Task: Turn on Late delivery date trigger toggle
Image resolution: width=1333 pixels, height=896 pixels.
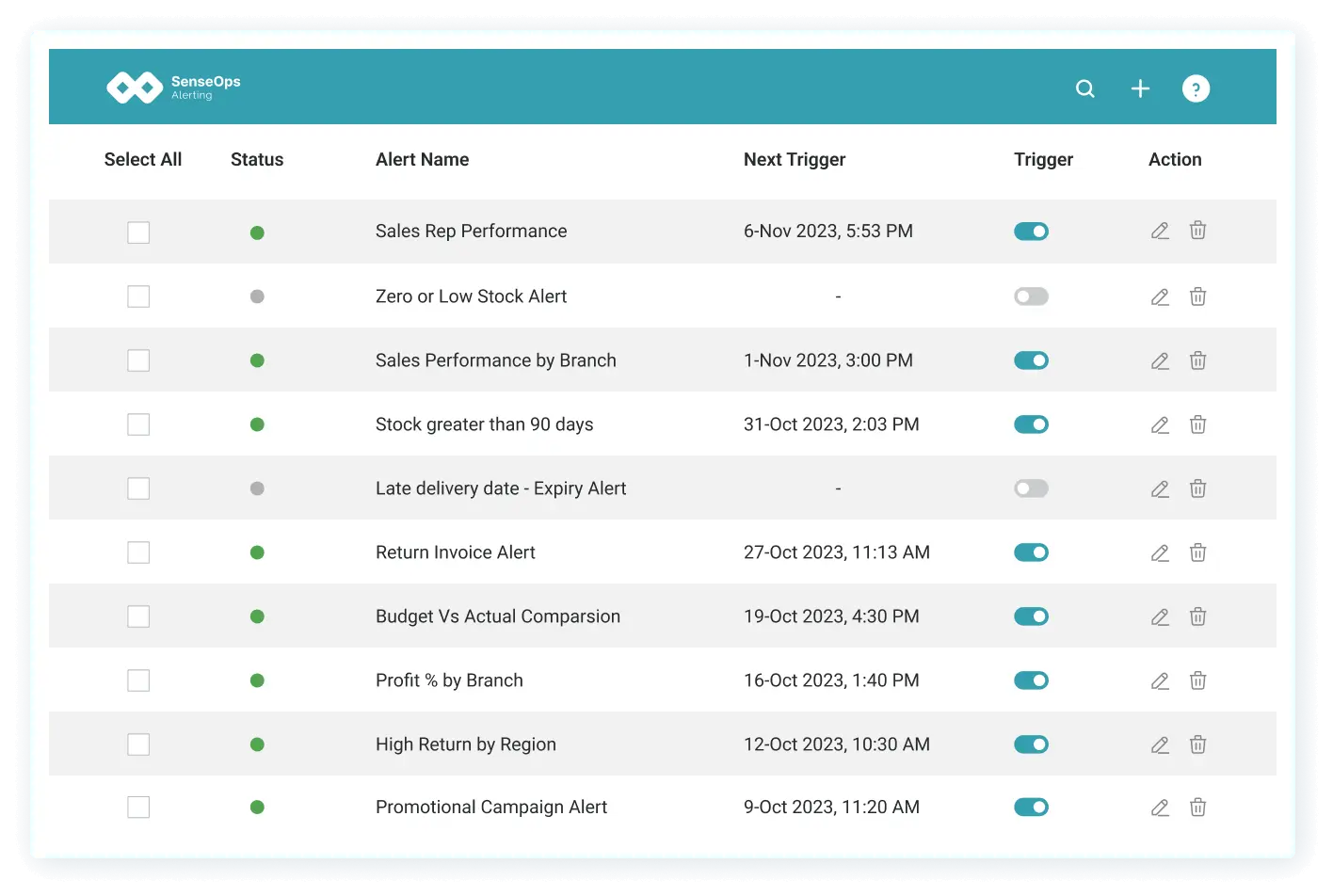Action: pyautogui.click(x=1031, y=488)
